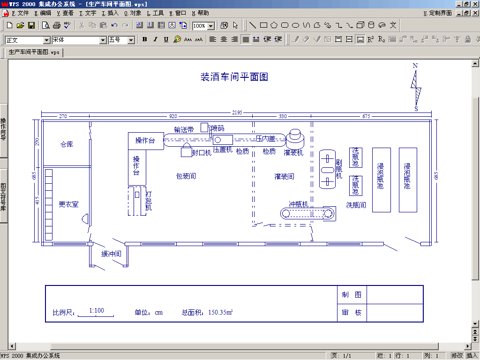Select the Rectangle drawing tool
Image resolution: width=480 pixels, height=360 pixels.
(263, 25)
